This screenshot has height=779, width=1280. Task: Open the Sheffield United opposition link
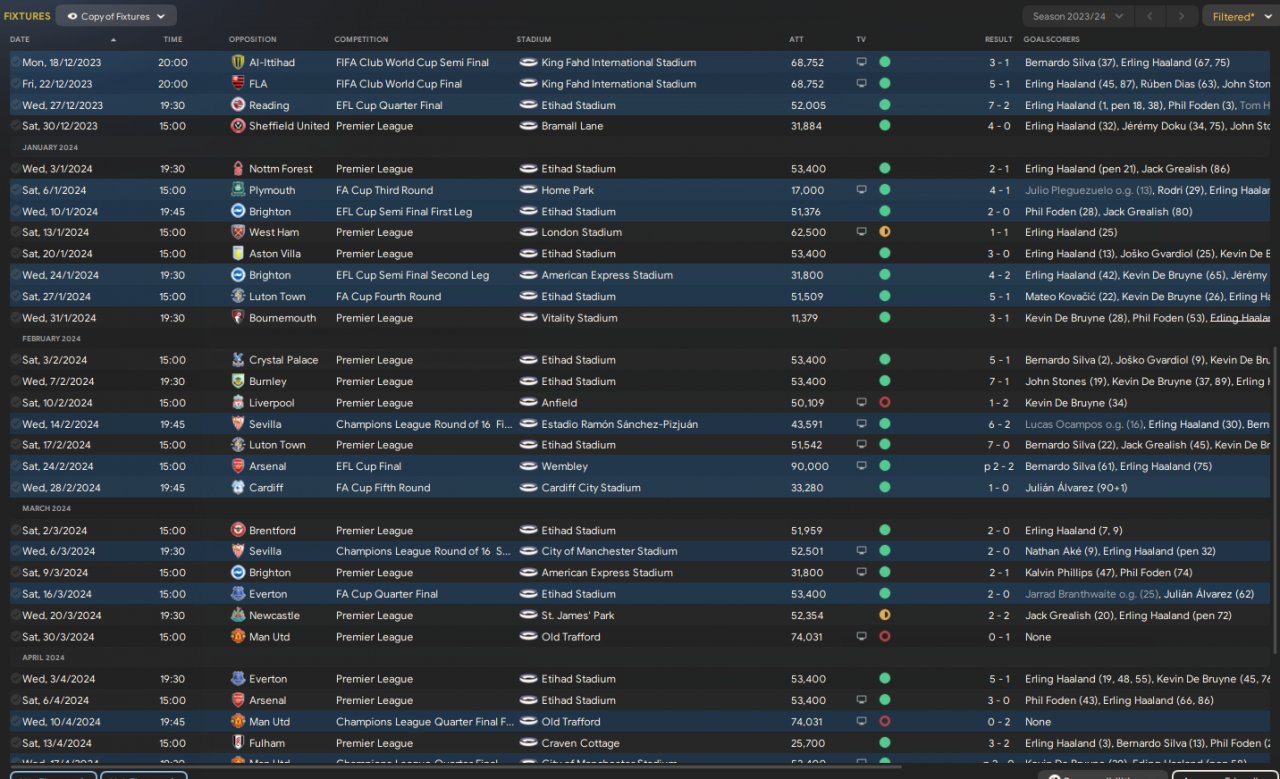[x=289, y=126]
